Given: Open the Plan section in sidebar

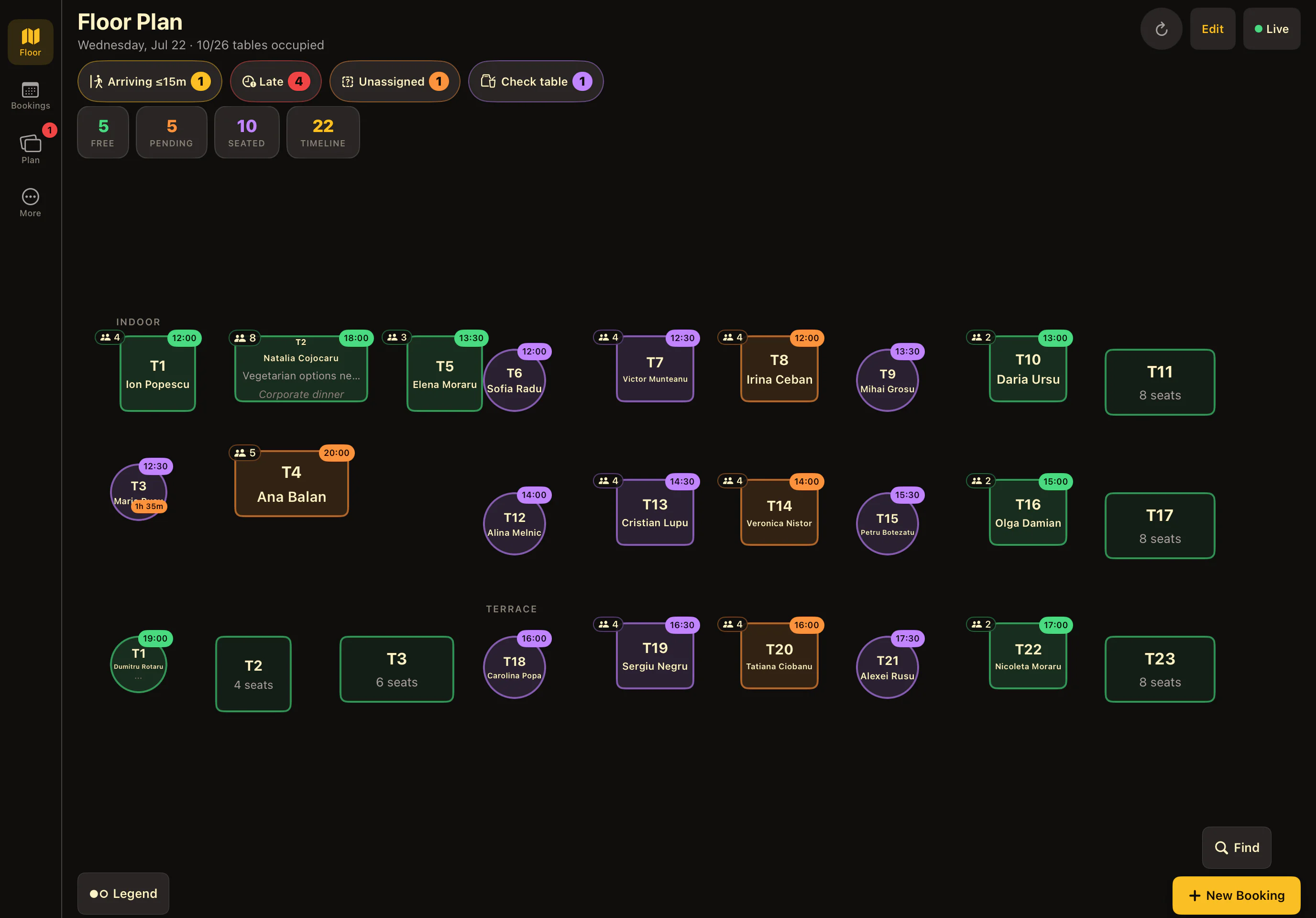Looking at the screenshot, I should [31, 149].
